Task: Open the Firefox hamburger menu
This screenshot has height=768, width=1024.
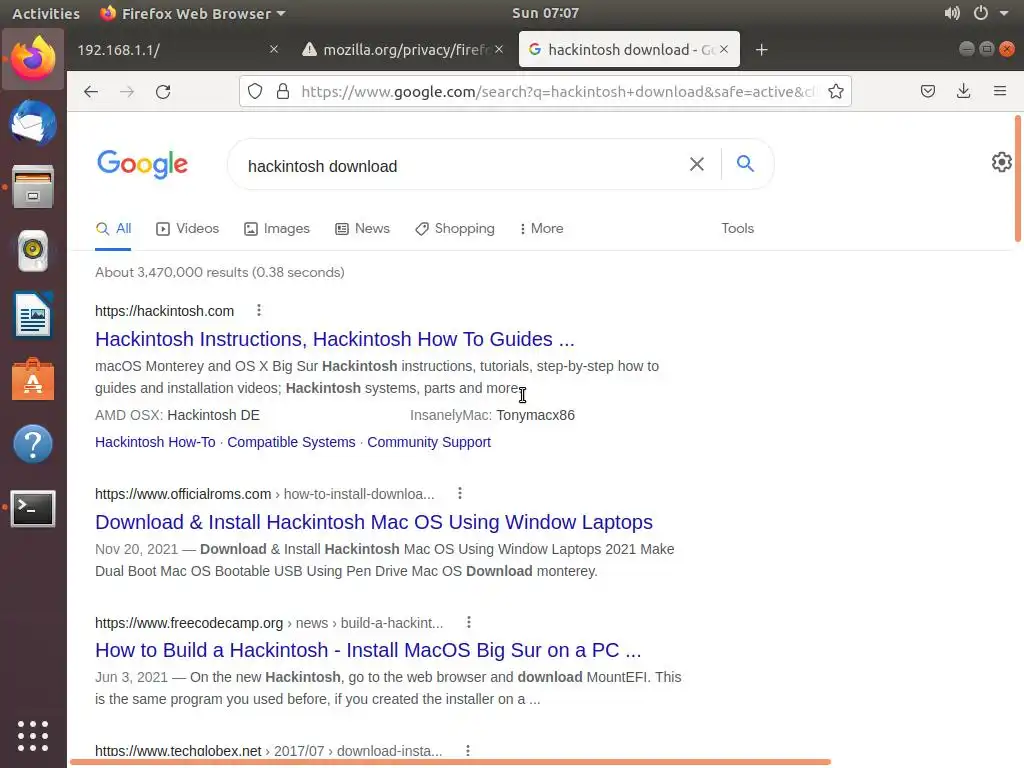Action: (x=1000, y=91)
